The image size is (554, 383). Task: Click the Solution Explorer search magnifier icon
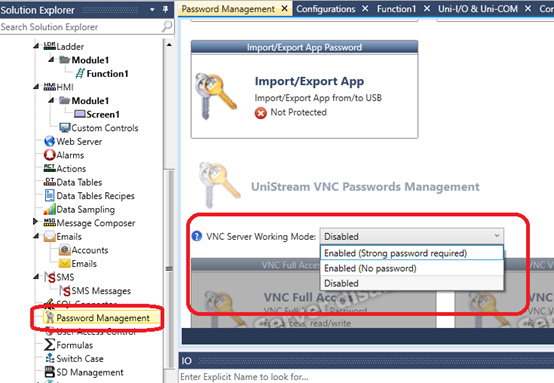(x=167, y=26)
